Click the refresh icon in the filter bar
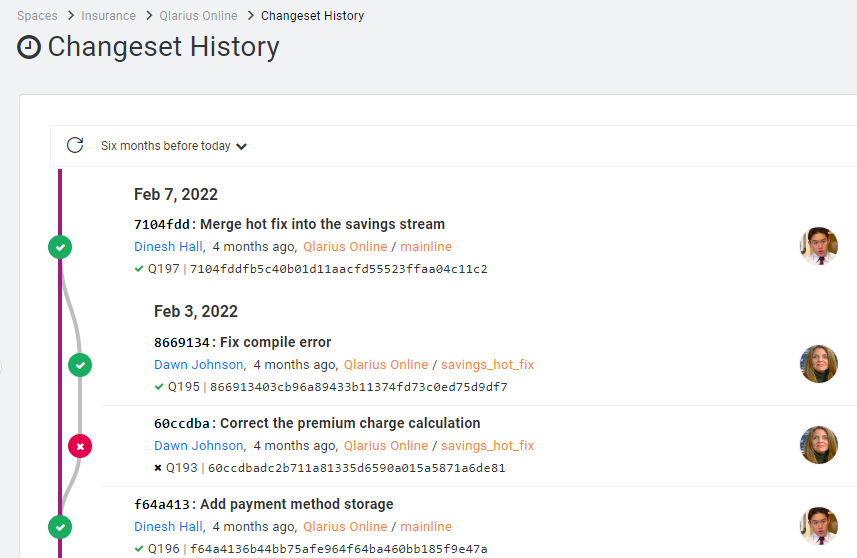Screen dimensions: 857x558 (74, 145)
